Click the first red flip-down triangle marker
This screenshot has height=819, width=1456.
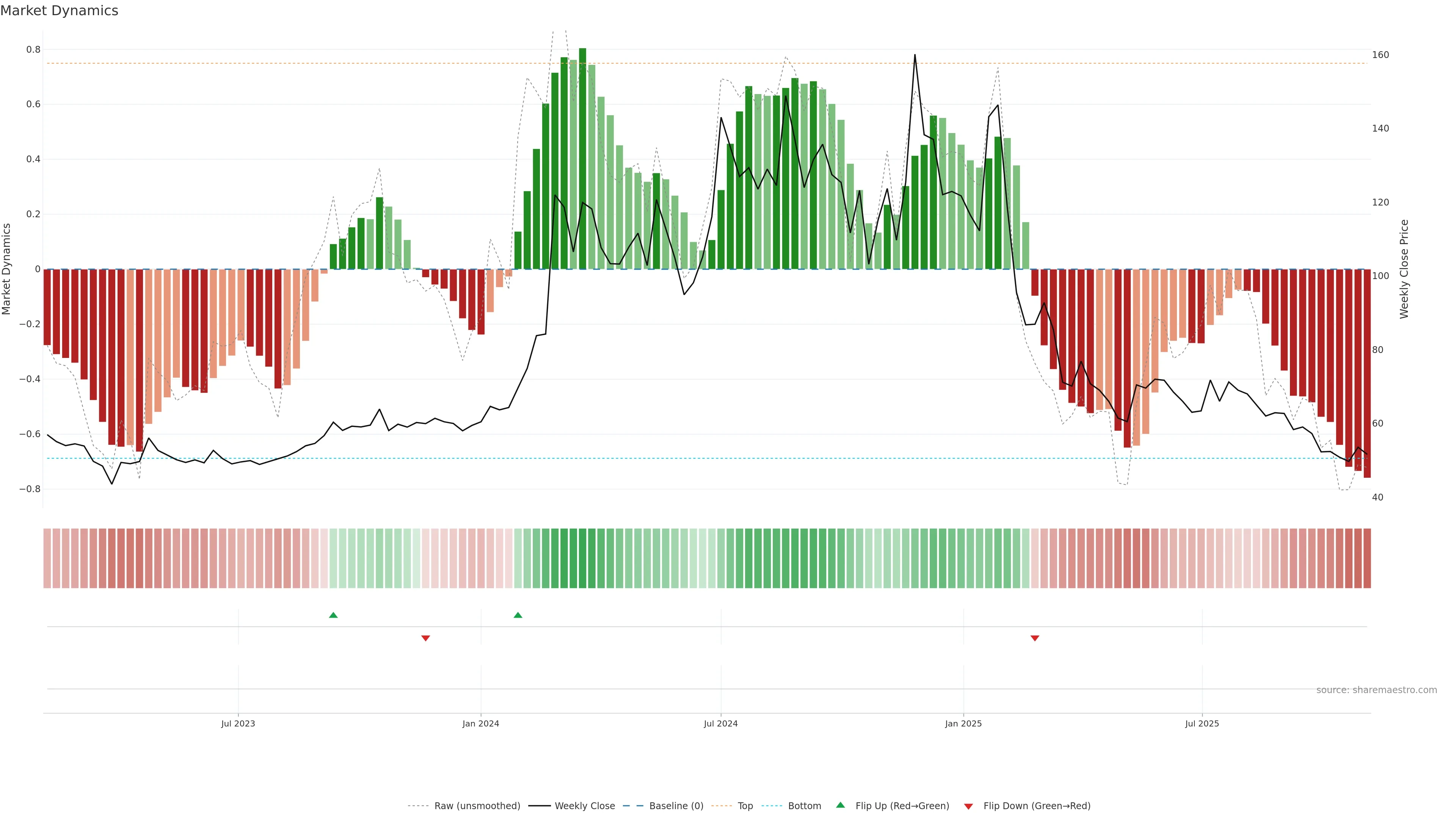coord(425,638)
